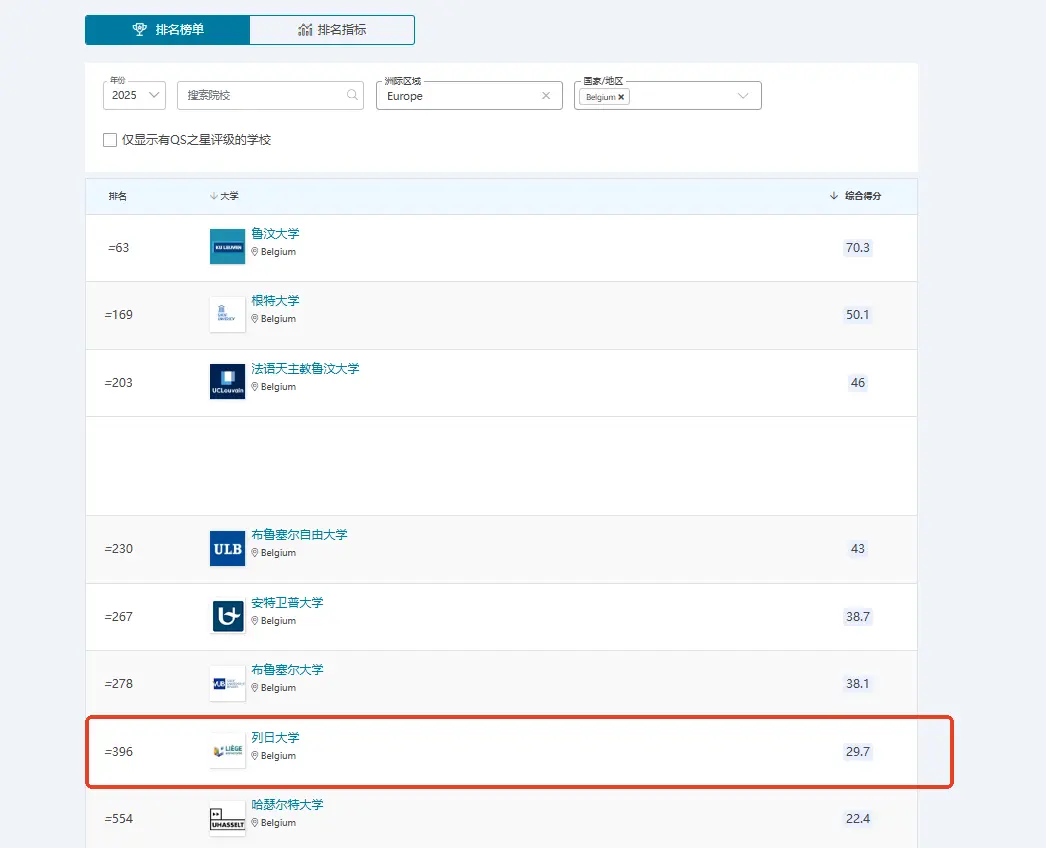Screen dimensions: 1046x848
Task: Click the 70.3 score for 鲁汶大学
Action: [857, 248]
